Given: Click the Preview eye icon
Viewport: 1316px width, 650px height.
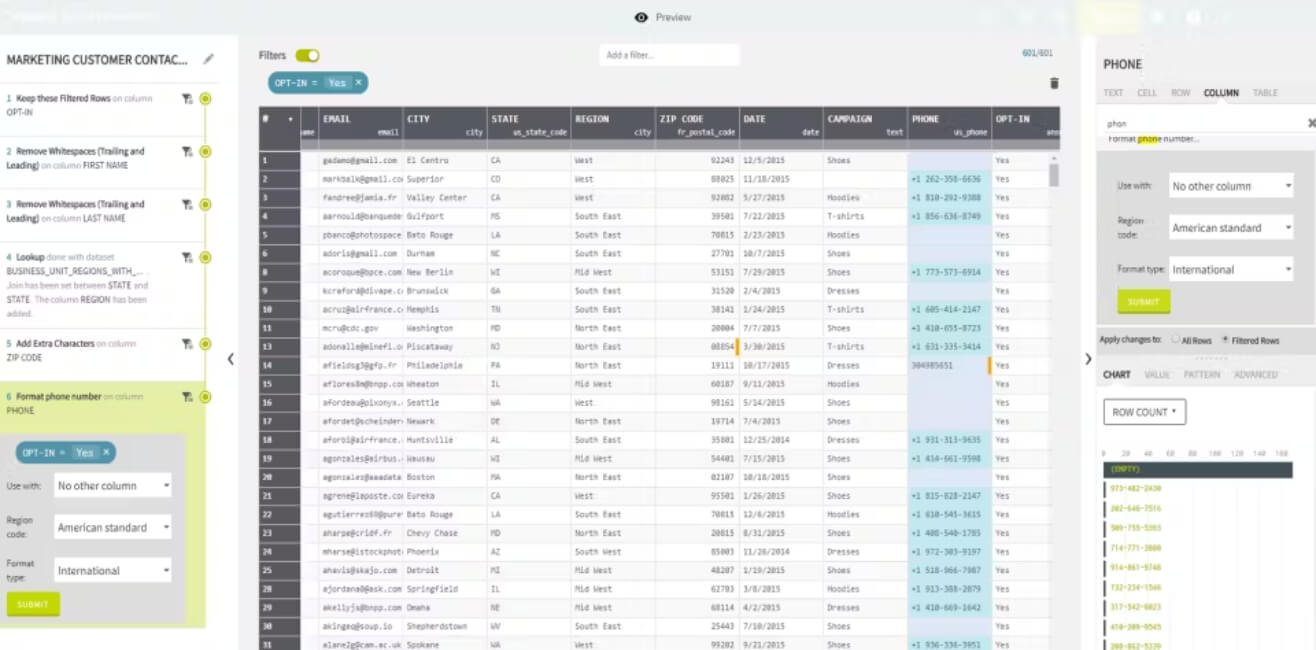Looking at the screenshot, I should click(x=641, y=18).
